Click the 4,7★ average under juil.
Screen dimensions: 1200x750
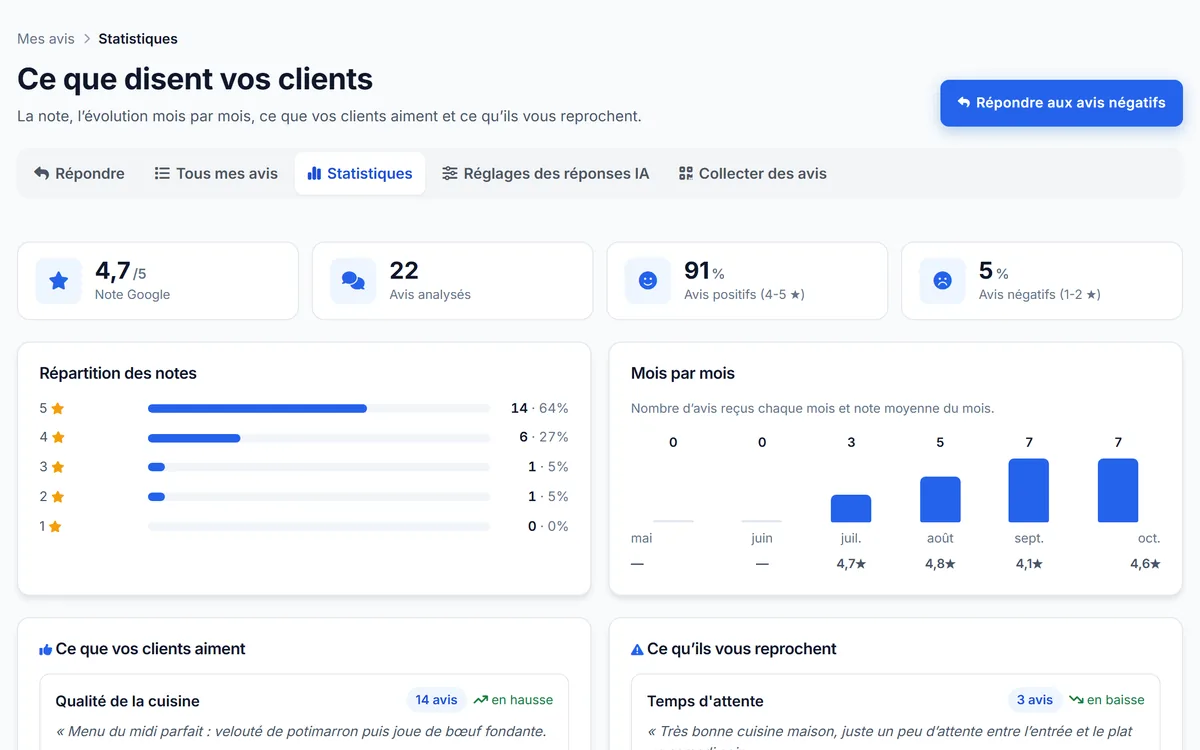[851, 564]
